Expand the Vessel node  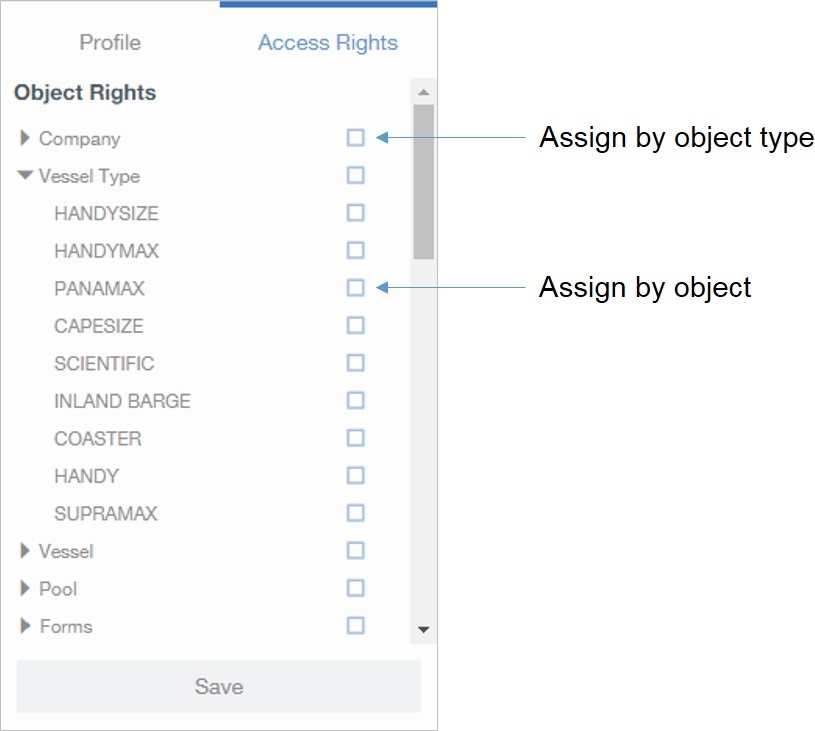pos(24,551)
